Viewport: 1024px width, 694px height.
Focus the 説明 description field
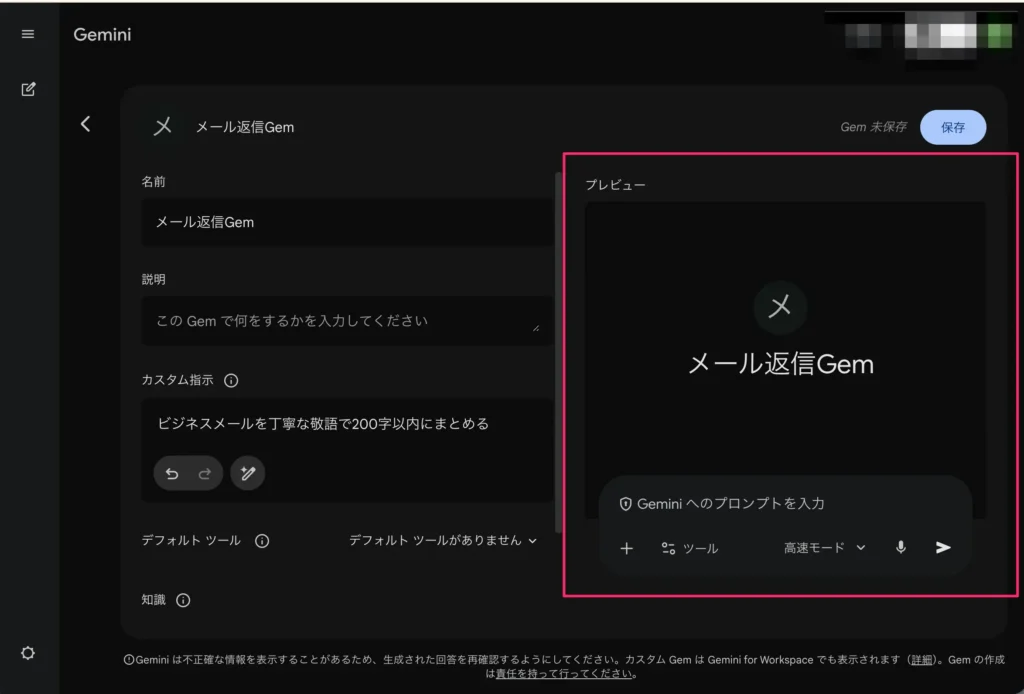click(x=347, y=321)
